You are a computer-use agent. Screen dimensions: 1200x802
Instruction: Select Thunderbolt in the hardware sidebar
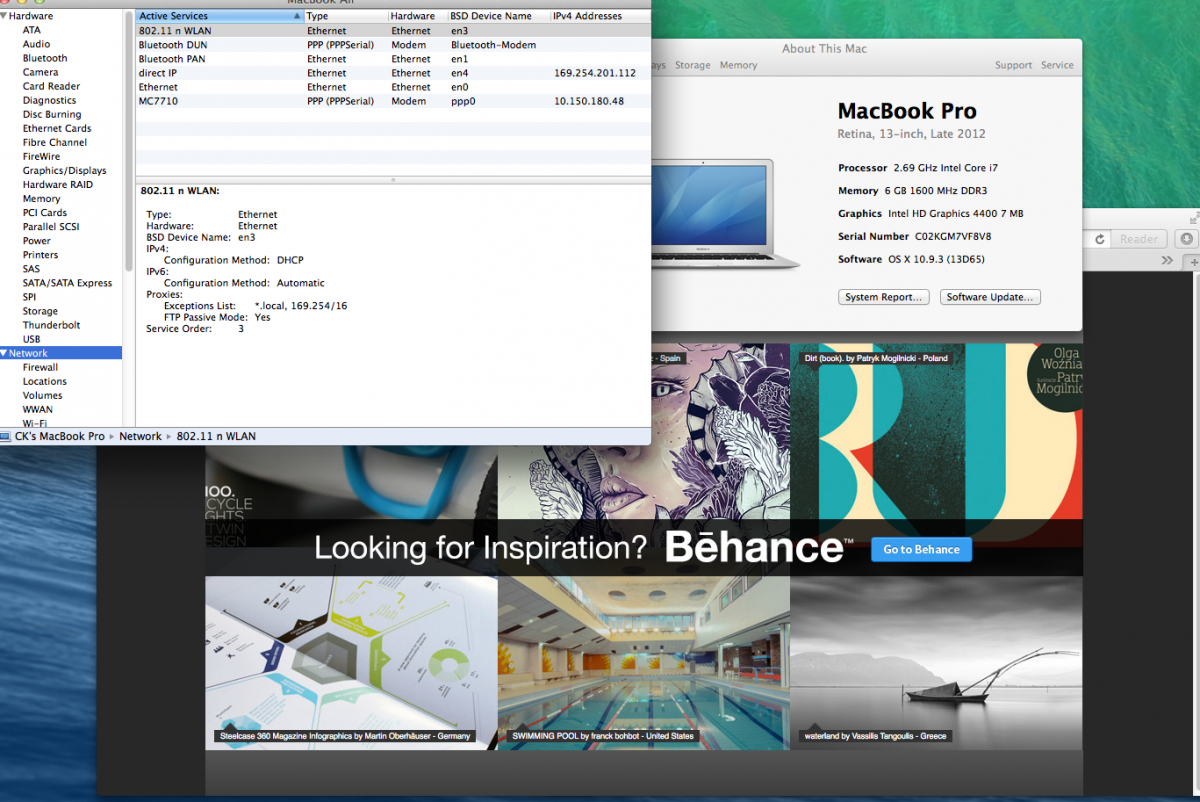point(51,325)
